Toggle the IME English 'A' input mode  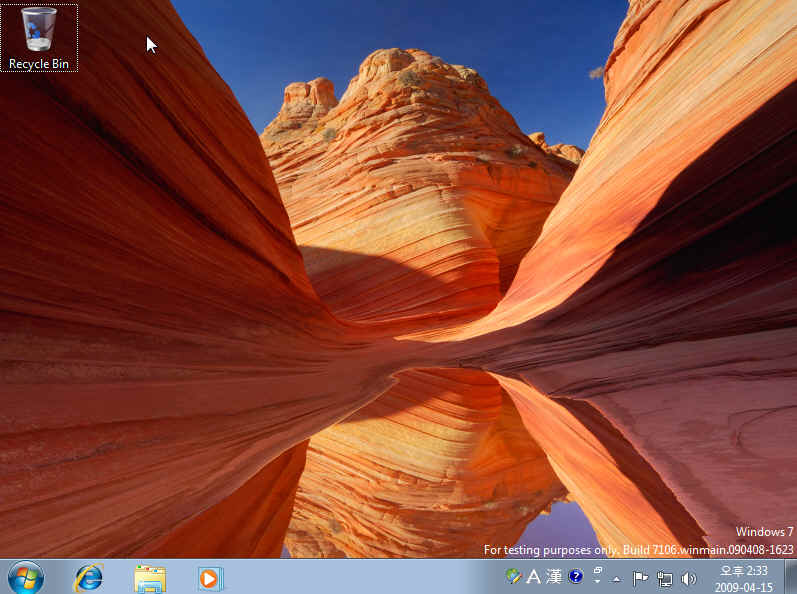[534, 576]
